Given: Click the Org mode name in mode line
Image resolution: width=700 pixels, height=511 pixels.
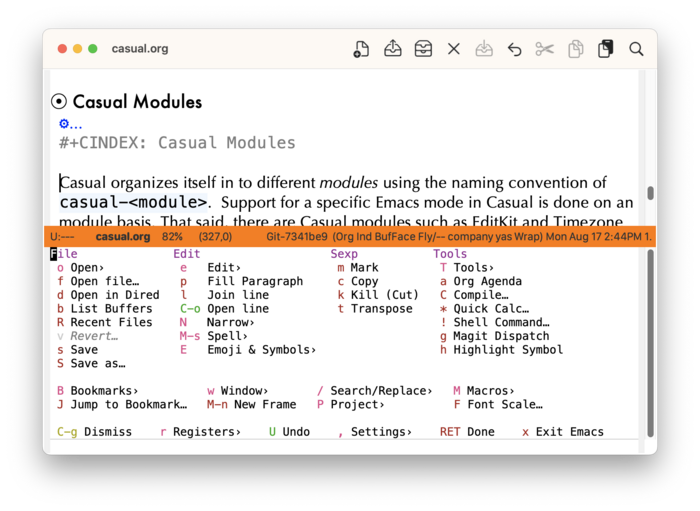Looking at the screenshot, I should 344,237.
